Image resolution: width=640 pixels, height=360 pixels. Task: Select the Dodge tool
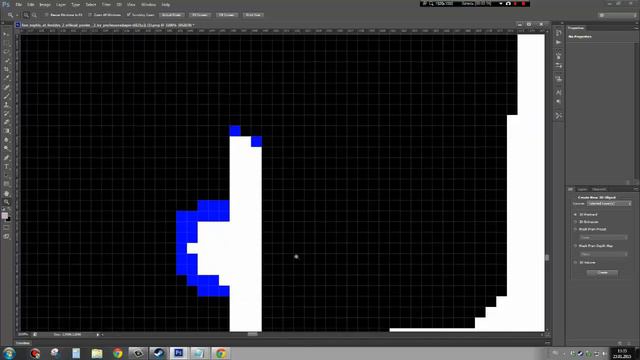click(x=6, y=149)
